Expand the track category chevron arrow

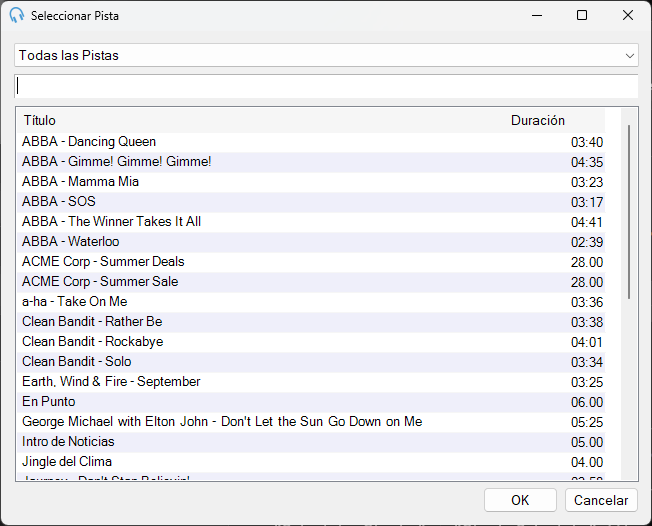pos(630,56)
